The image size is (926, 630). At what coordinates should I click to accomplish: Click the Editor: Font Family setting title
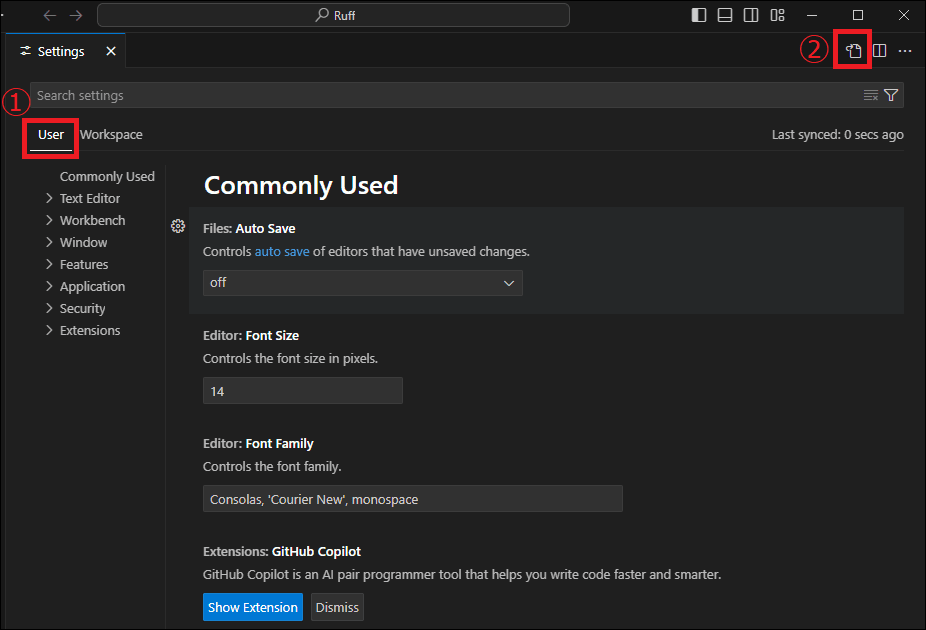(x=258, y=443)
